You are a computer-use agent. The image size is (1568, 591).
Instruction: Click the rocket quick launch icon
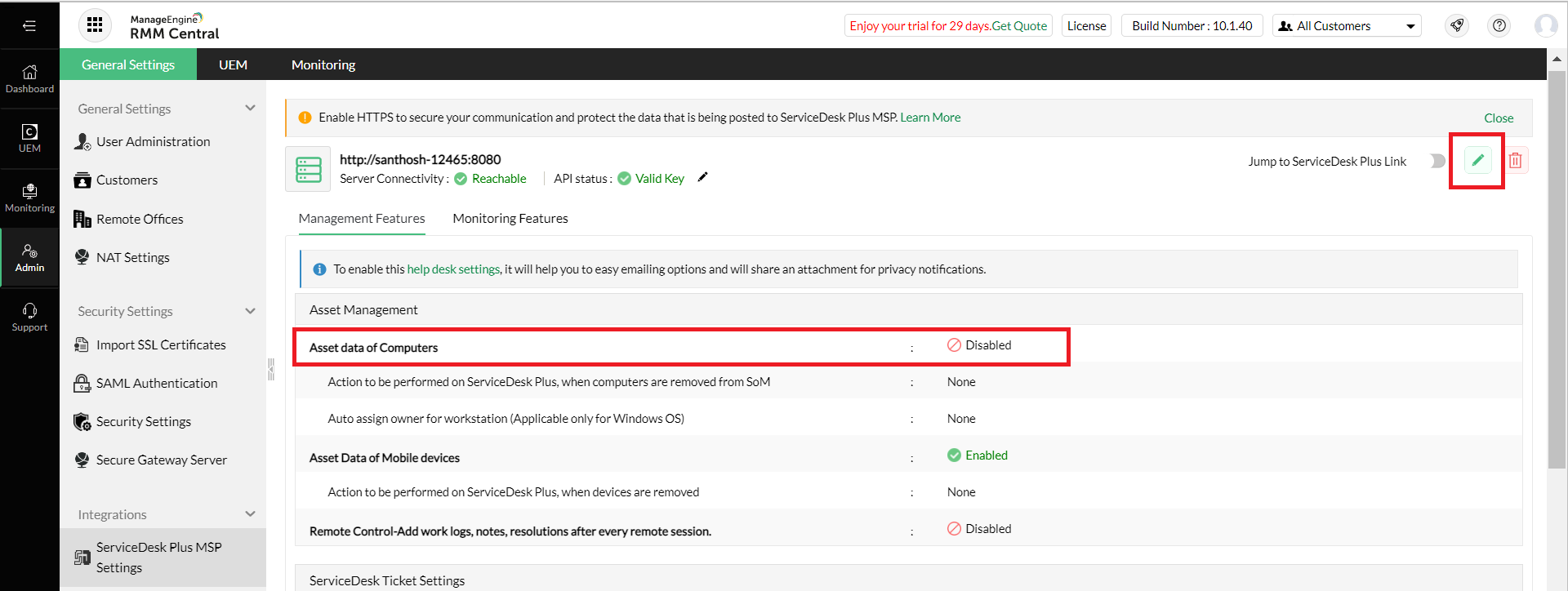click(x=1457, y=26)
